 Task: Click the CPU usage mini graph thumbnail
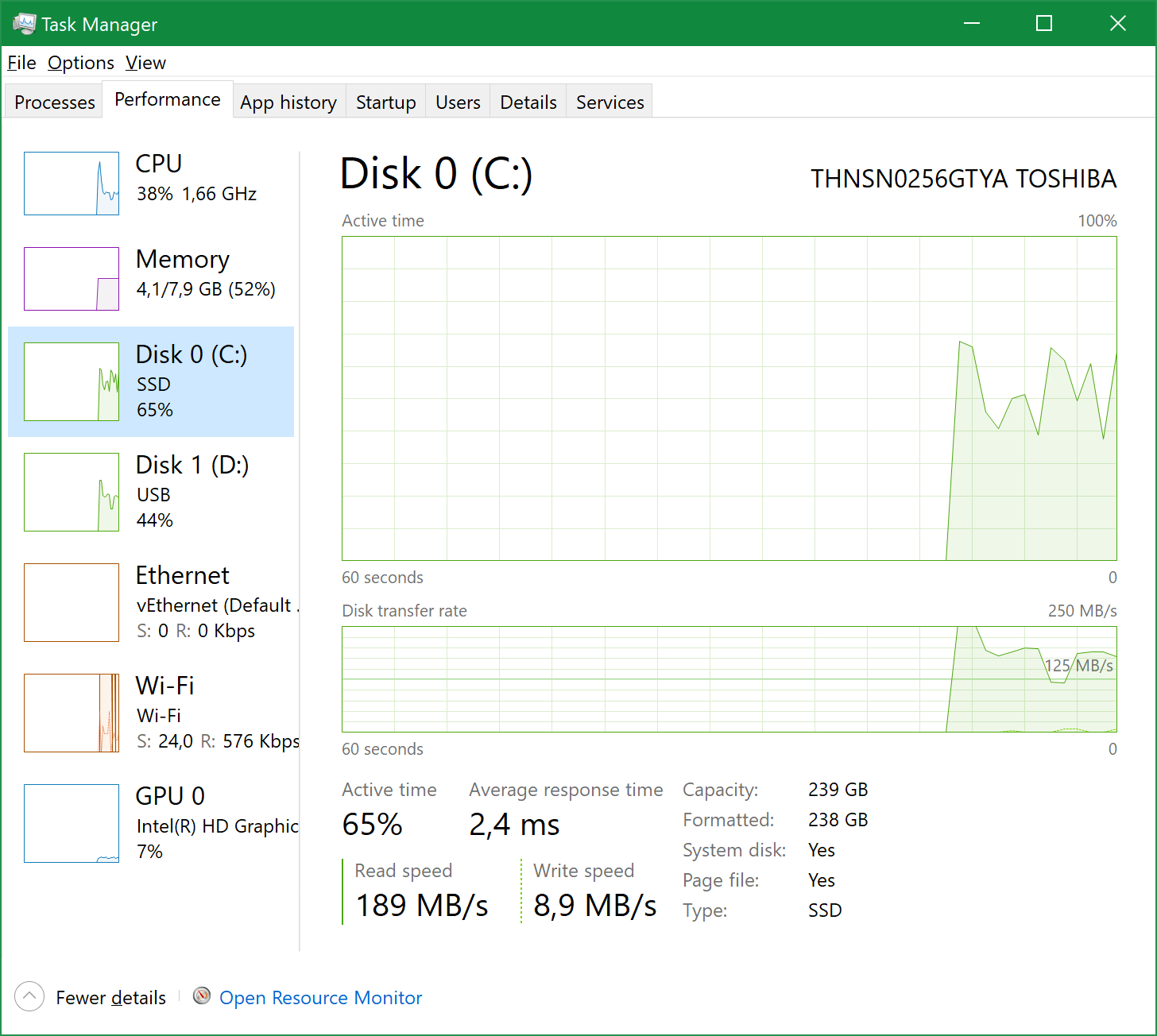(72, 184)
